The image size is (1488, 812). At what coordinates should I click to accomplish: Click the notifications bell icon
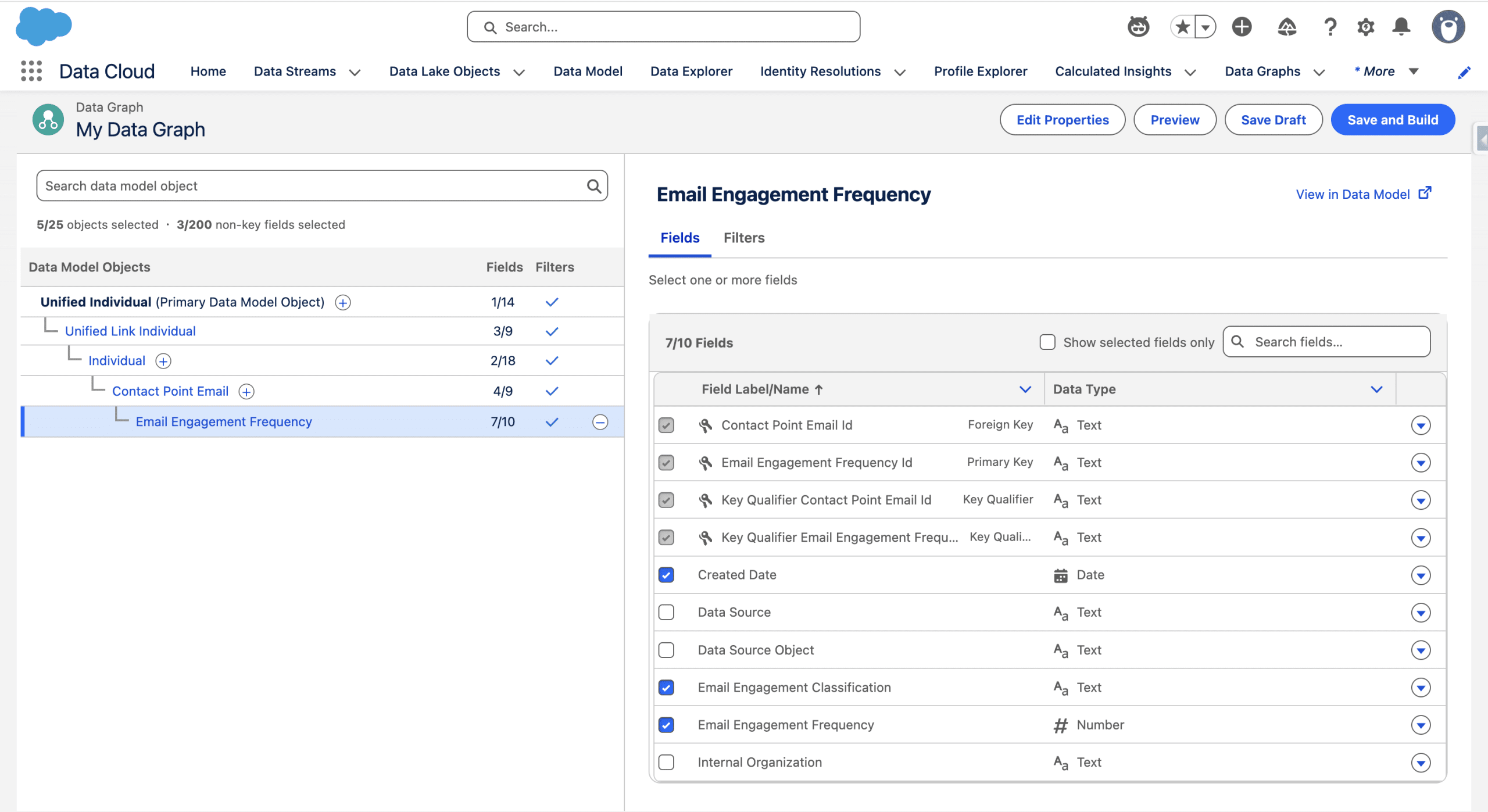point(1401,27)
